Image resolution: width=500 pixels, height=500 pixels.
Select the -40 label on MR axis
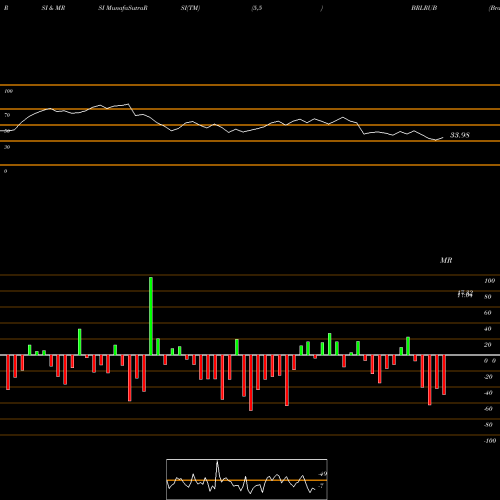[488, 393]
